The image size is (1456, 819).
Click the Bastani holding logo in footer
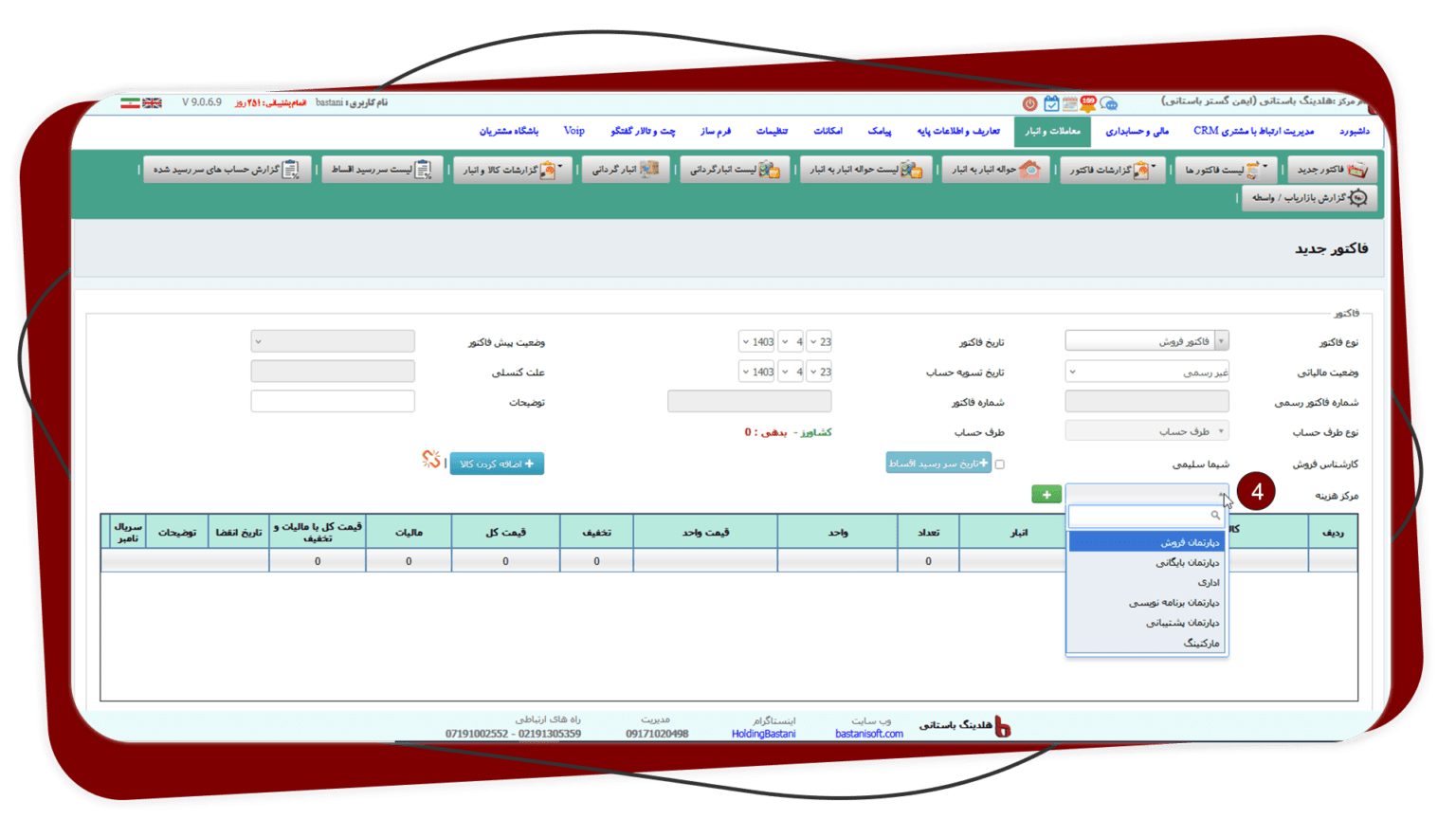(1003, 727)
